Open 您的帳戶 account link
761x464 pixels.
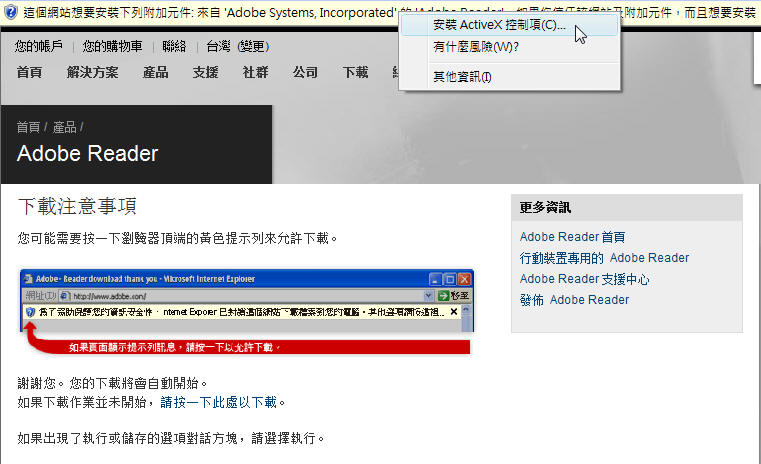(38, 46)
